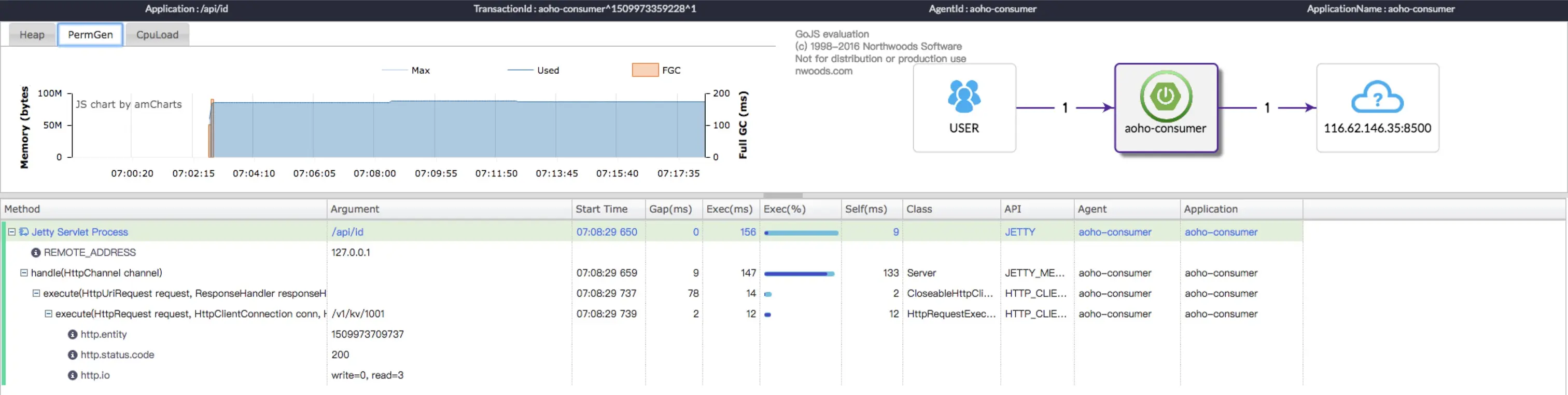Click the Argument column header
This screenshot has width=1568, height=395.
coord(449,209)
